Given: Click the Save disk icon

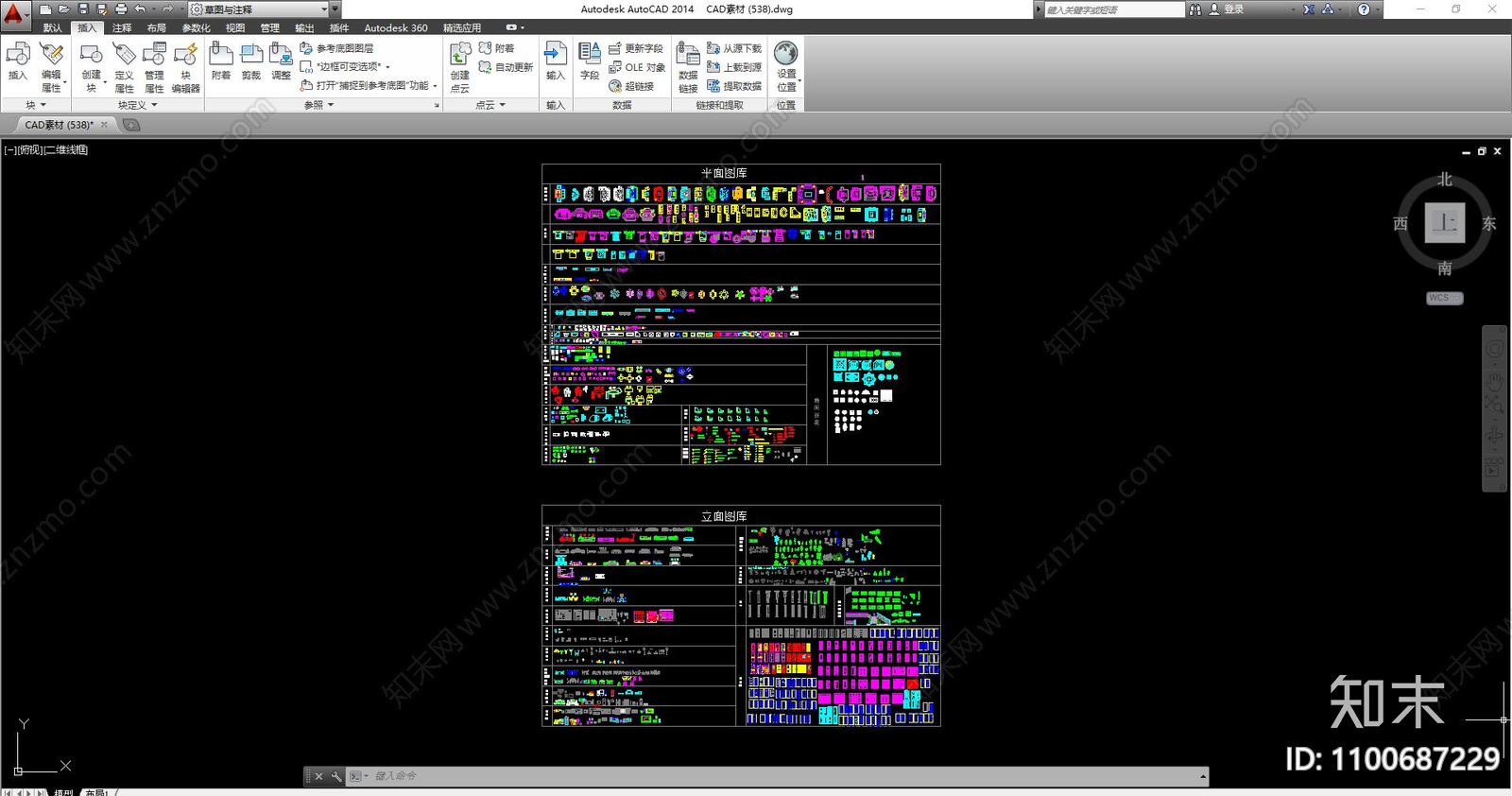Looking at the screenshot, I should click(83, 9).
